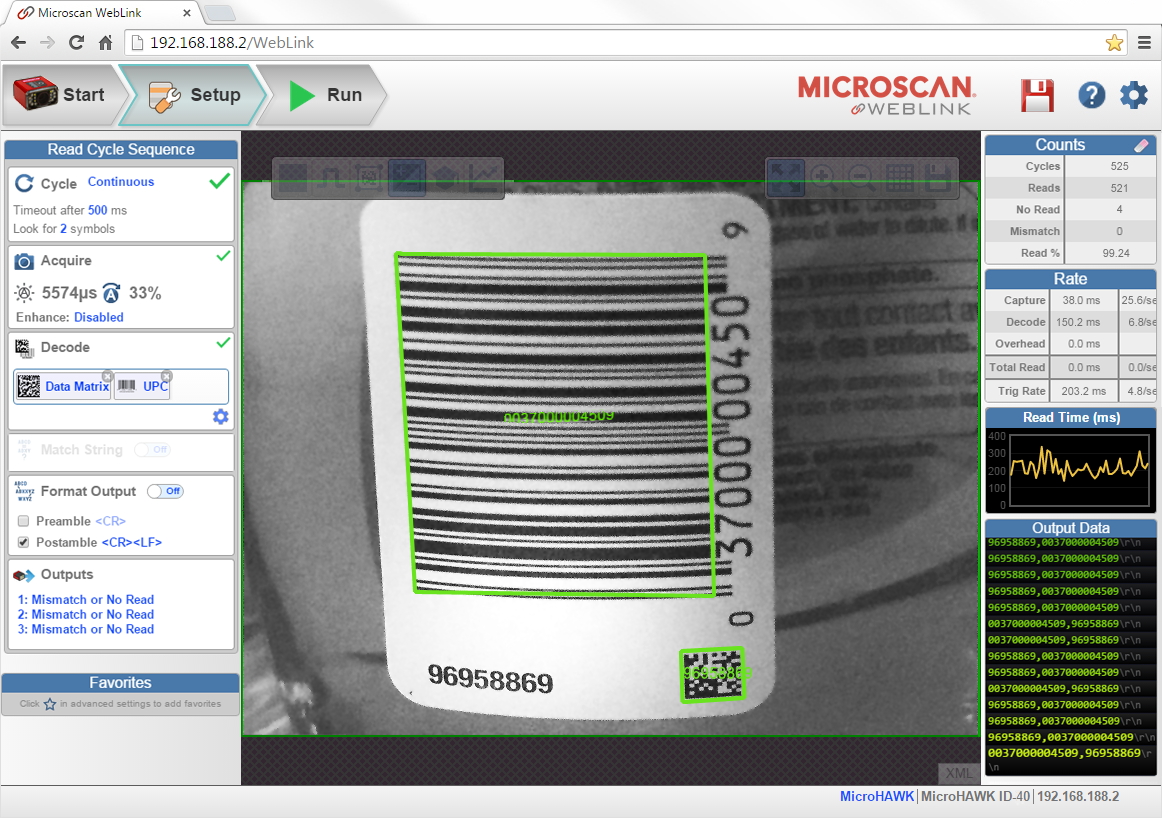This screenshot has width=1162, height=818.
Task: Click the zoom out magnifier on image
Action: coord(862,179)
